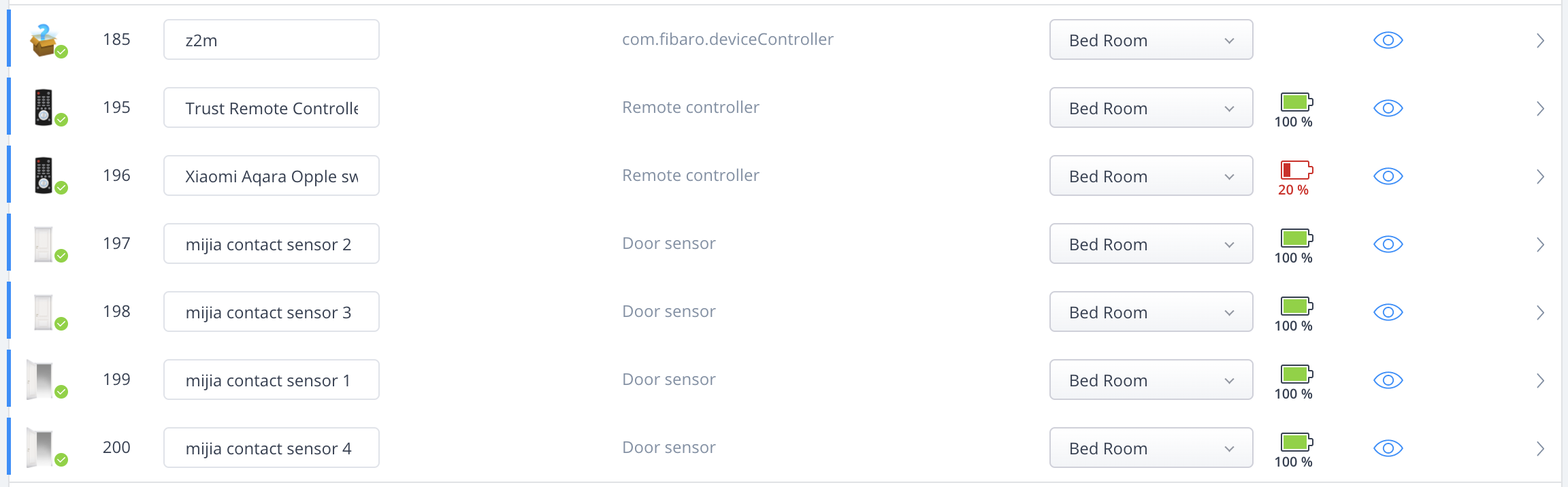
Task: Expand details arrow for mijia contact sensor 3
Action: pos(1540,313)
